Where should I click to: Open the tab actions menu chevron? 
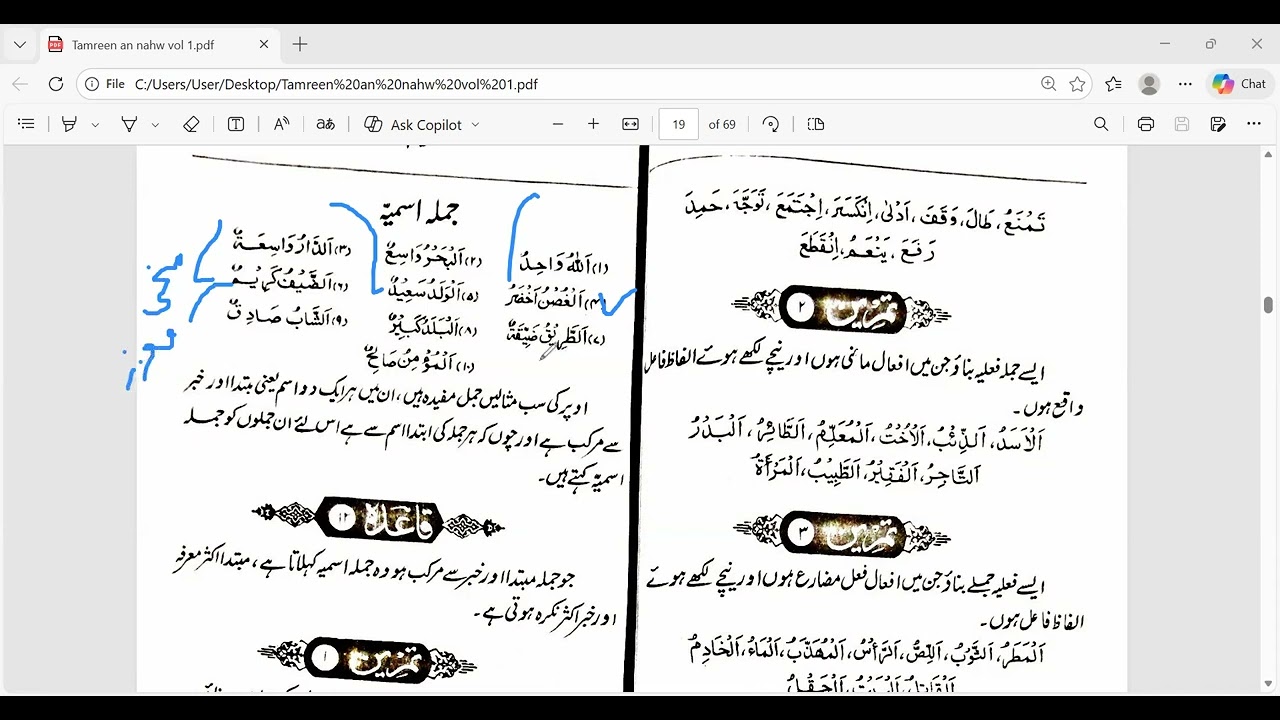(x=20, y=45)
